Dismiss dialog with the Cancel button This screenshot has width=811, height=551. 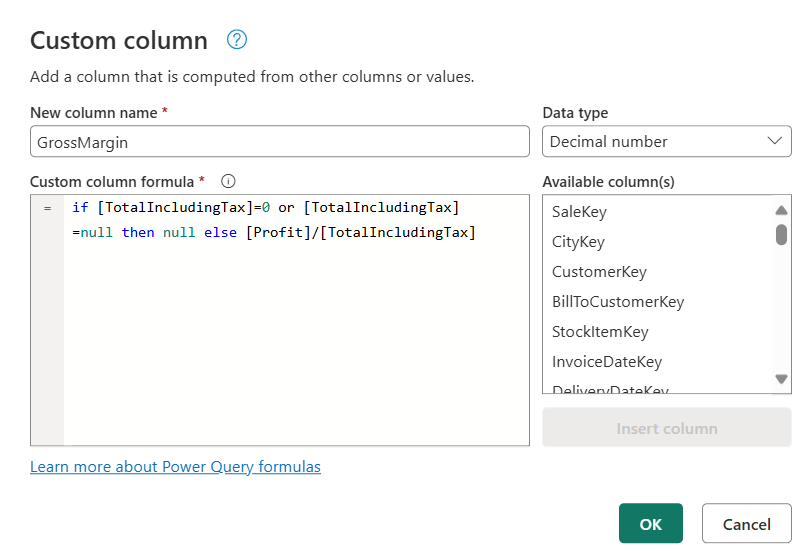[746, 524]
